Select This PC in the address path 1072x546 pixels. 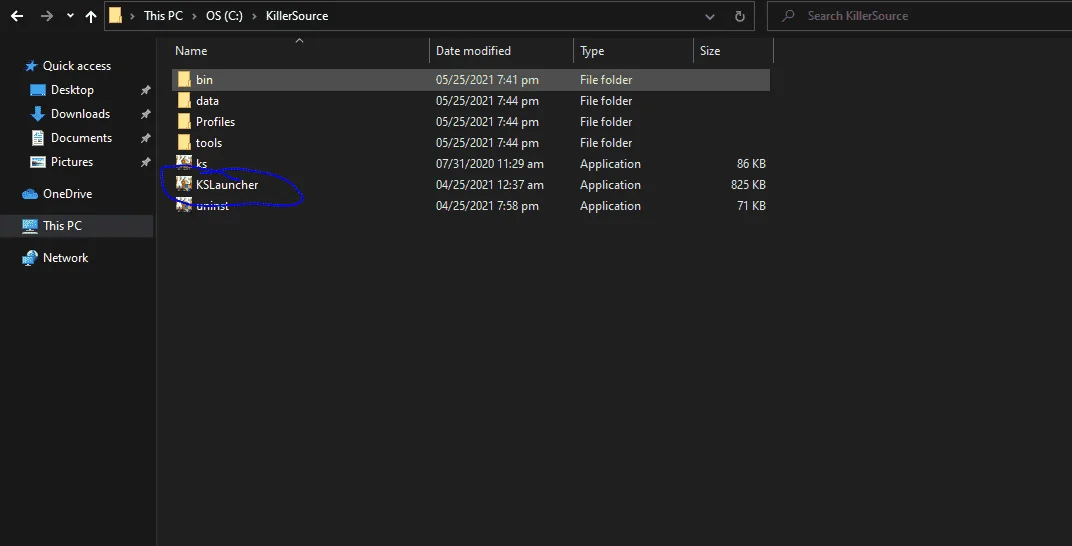click(163, 16)
